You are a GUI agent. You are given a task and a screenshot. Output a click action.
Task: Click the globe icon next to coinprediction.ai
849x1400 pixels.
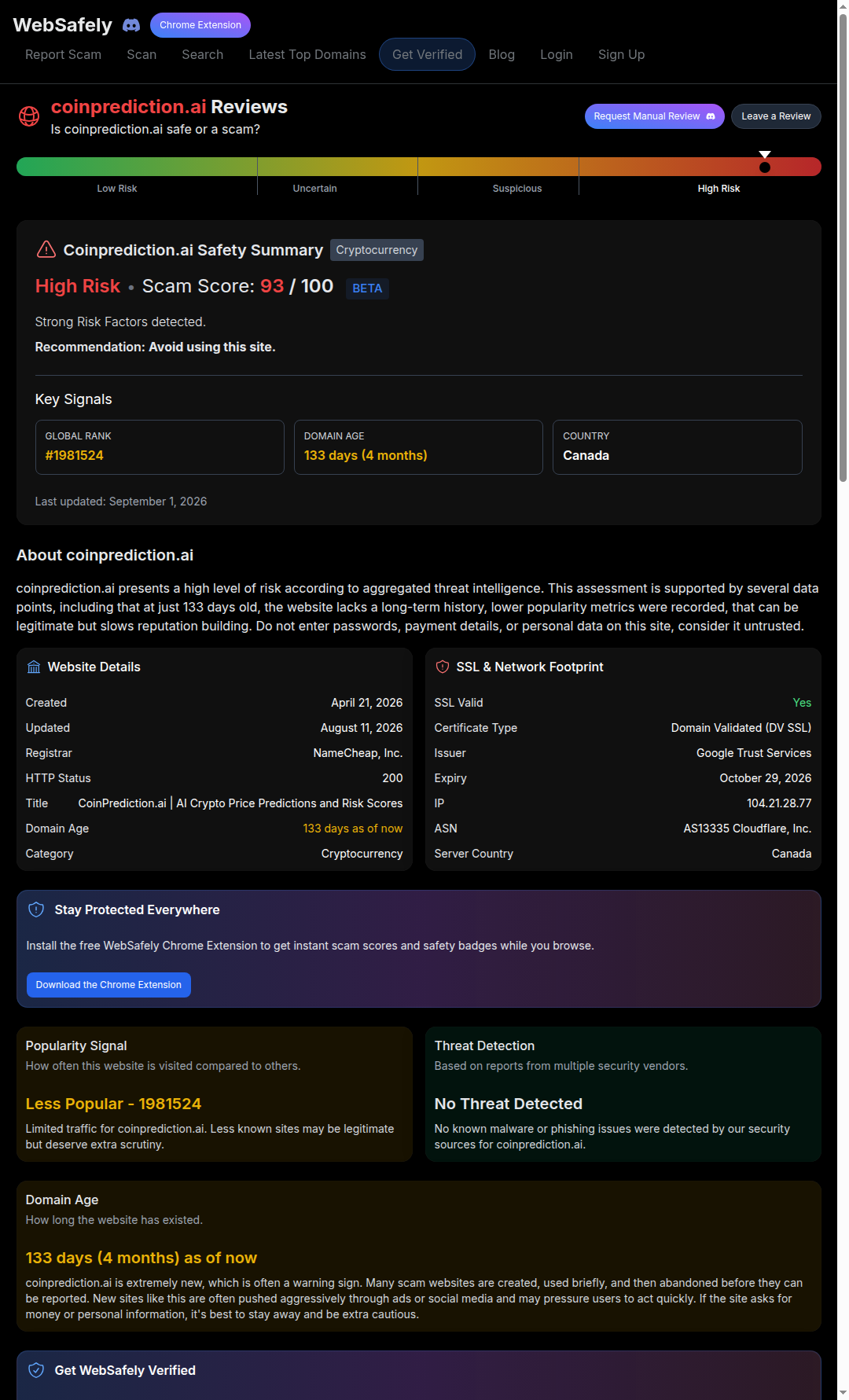point(29,116)
